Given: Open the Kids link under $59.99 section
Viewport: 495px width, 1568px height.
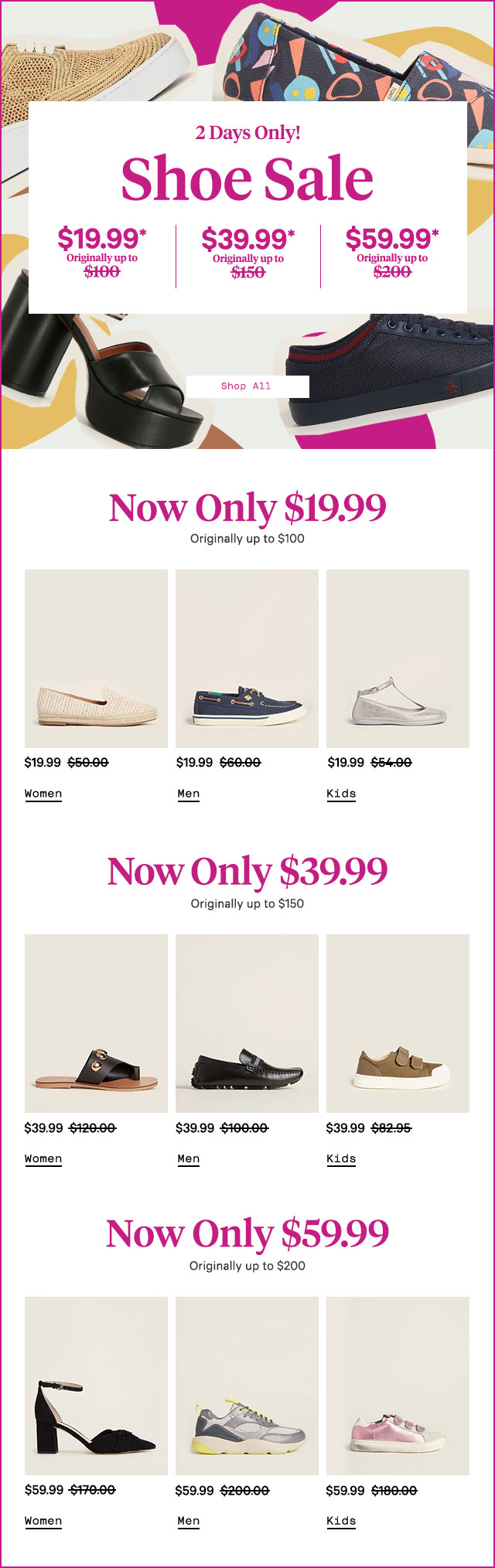Looking at the screenshot, I should tap(341, 1521).
